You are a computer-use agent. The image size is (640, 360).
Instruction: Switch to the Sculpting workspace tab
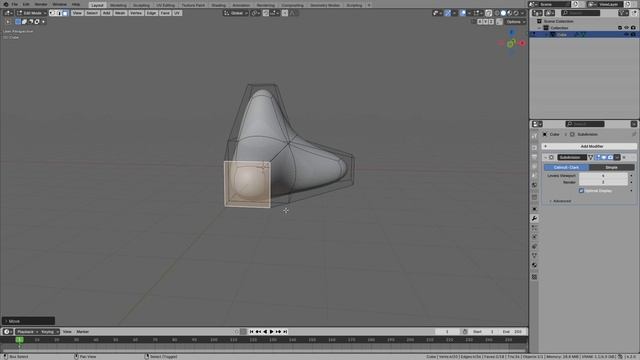click(x=141, y=5)
